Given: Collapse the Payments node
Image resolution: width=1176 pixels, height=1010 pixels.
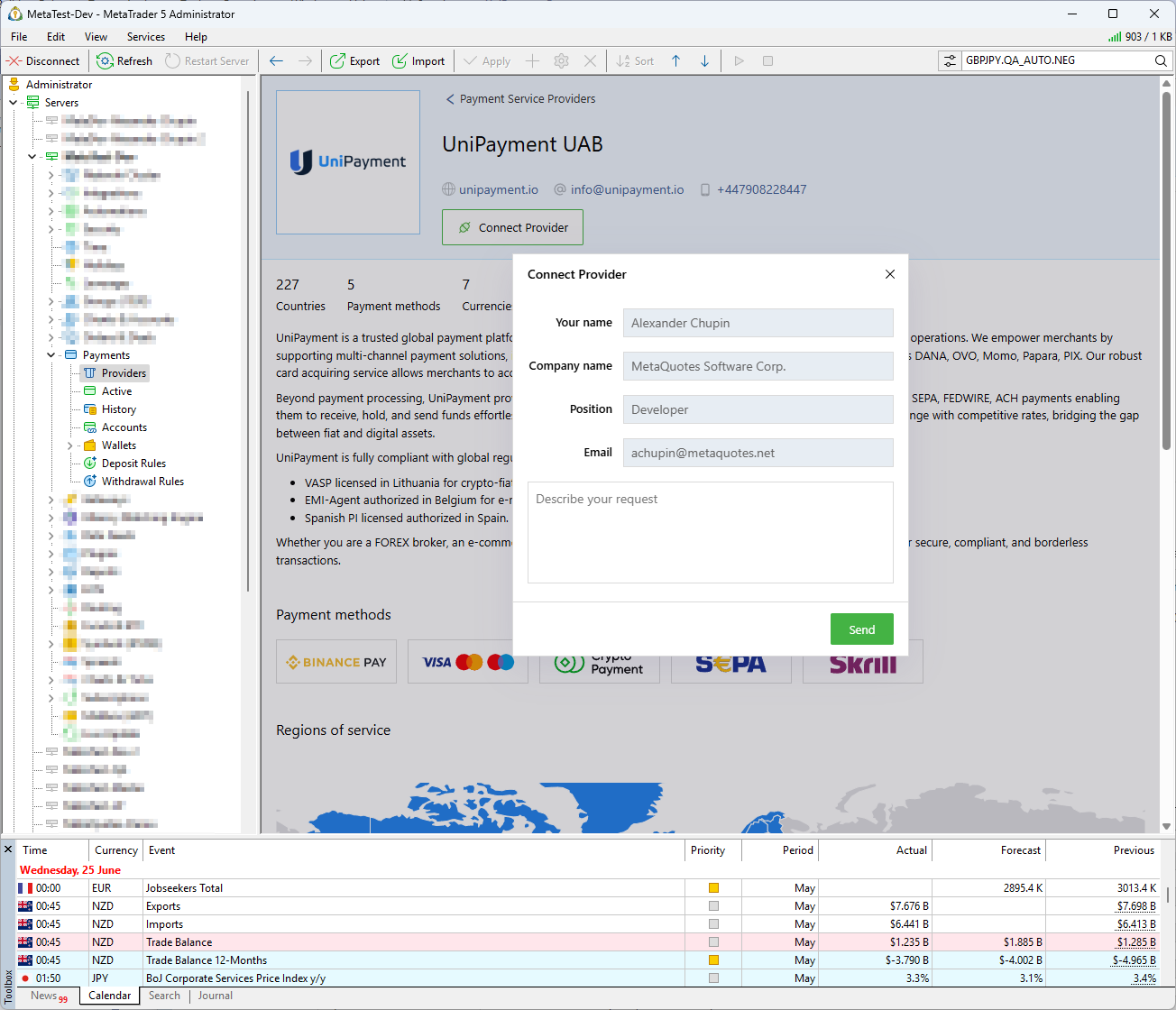Looking at the screenshot, I should pyautogui.click(x=51, y=354).
